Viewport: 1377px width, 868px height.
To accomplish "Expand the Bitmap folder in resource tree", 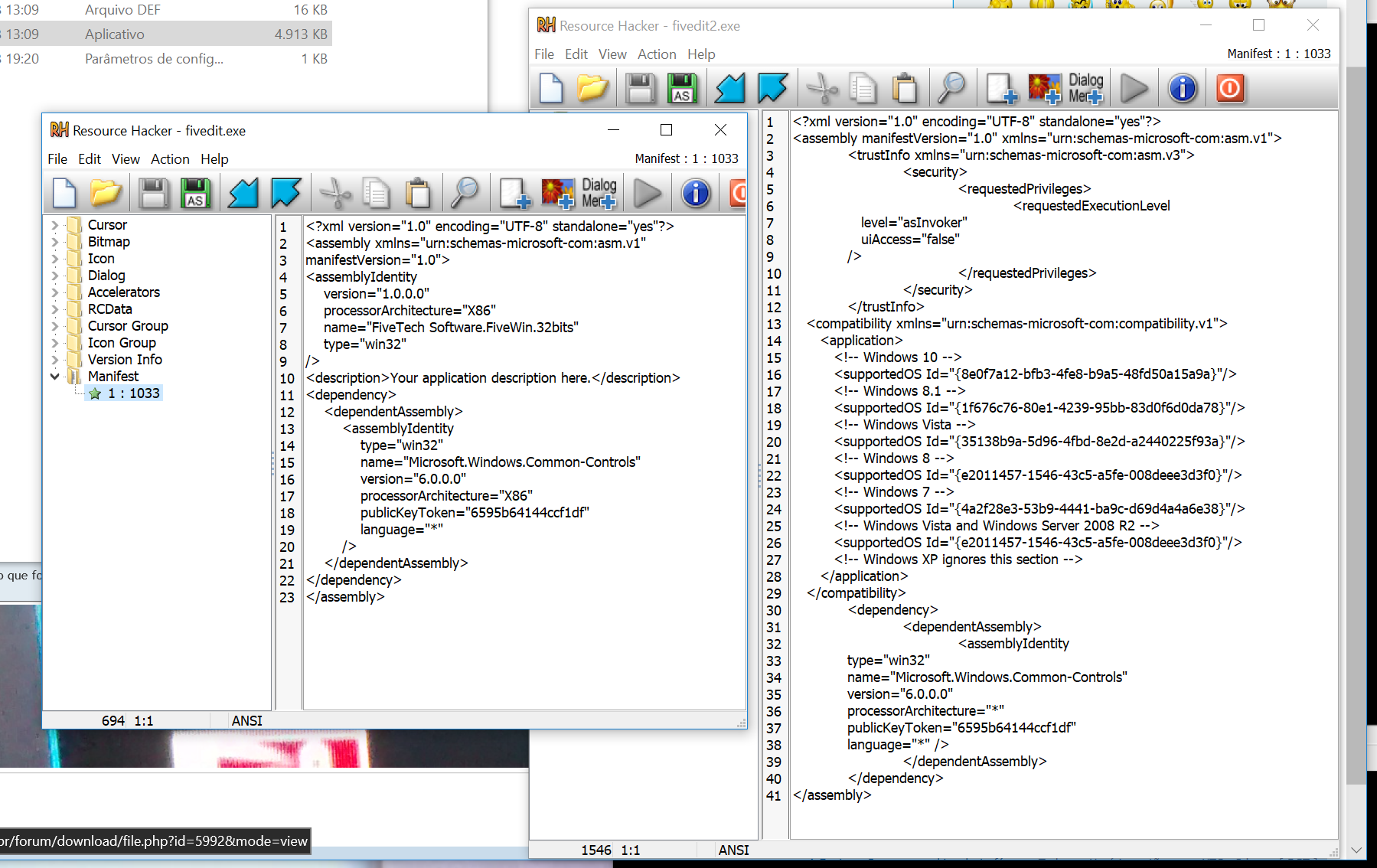I will tap(54, 242).
